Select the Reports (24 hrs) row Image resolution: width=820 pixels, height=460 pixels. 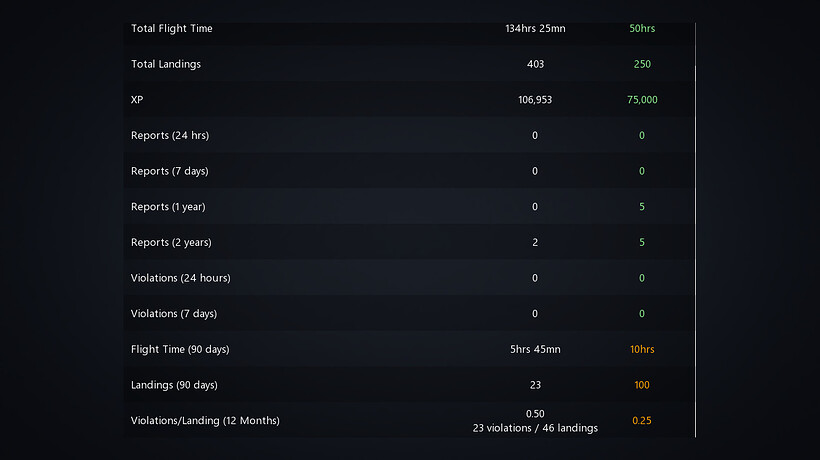[170, 135]
